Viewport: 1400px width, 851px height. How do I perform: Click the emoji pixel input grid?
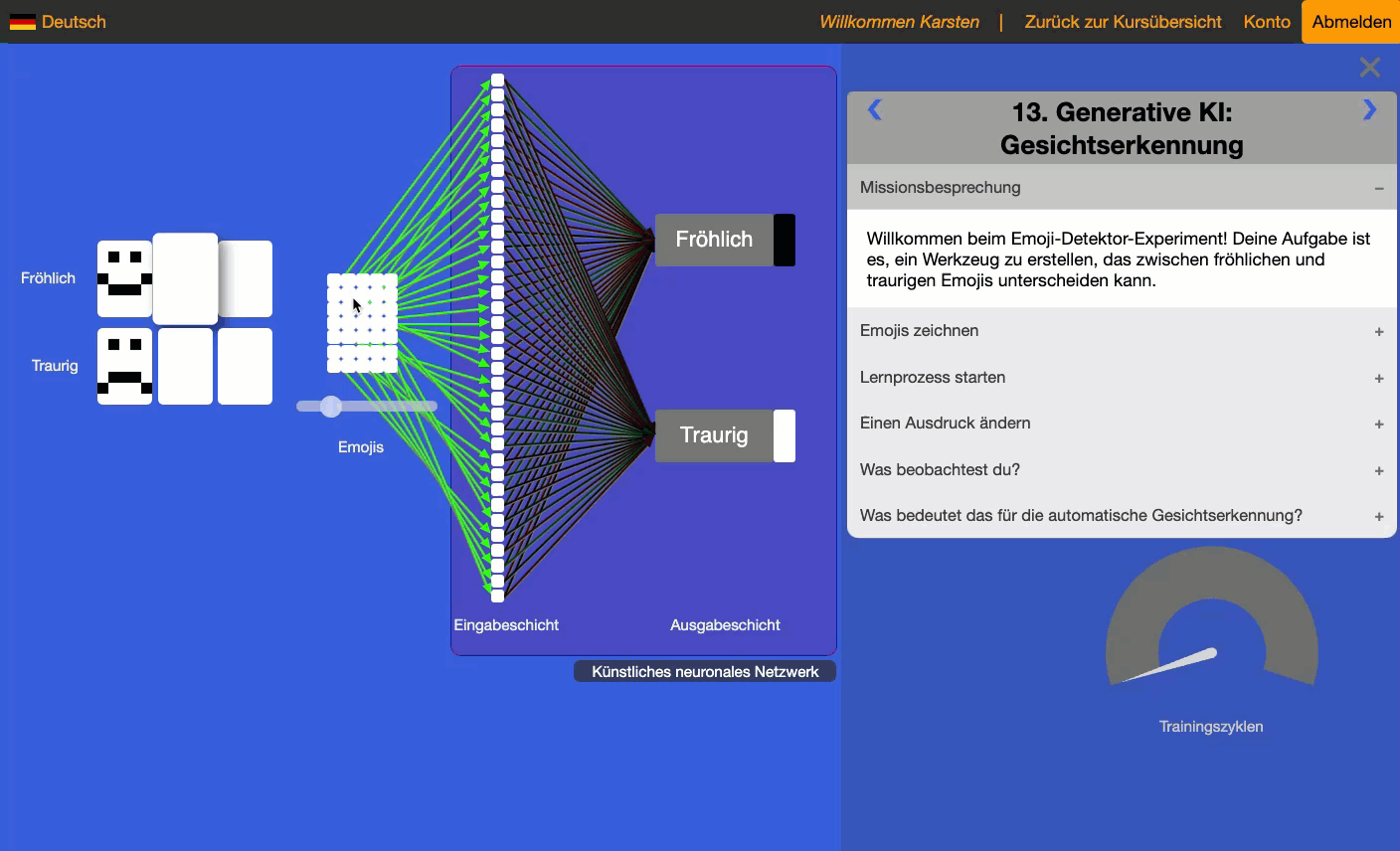click(362, 323)
